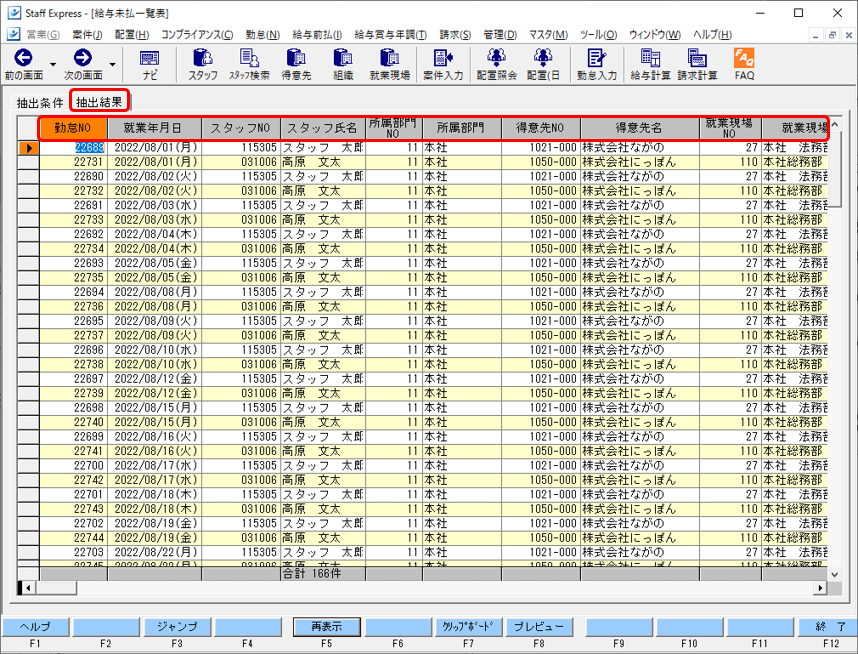Select cell 勤怠NO 22731
Image resolution: width=858 pixels, height=654 pixels.
pyautogui.click(x=73, y=162)
